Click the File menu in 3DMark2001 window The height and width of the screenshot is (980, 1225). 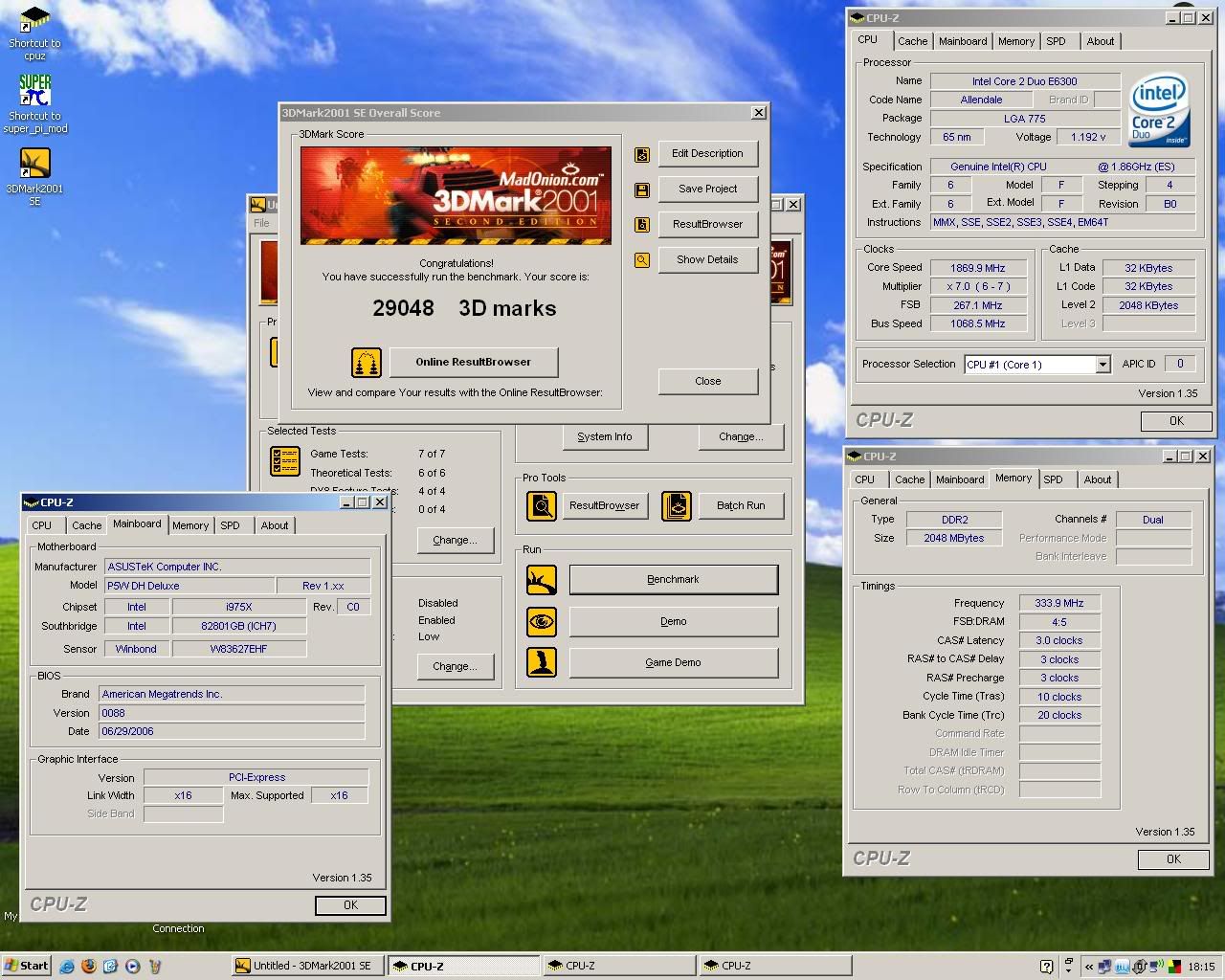261,223
